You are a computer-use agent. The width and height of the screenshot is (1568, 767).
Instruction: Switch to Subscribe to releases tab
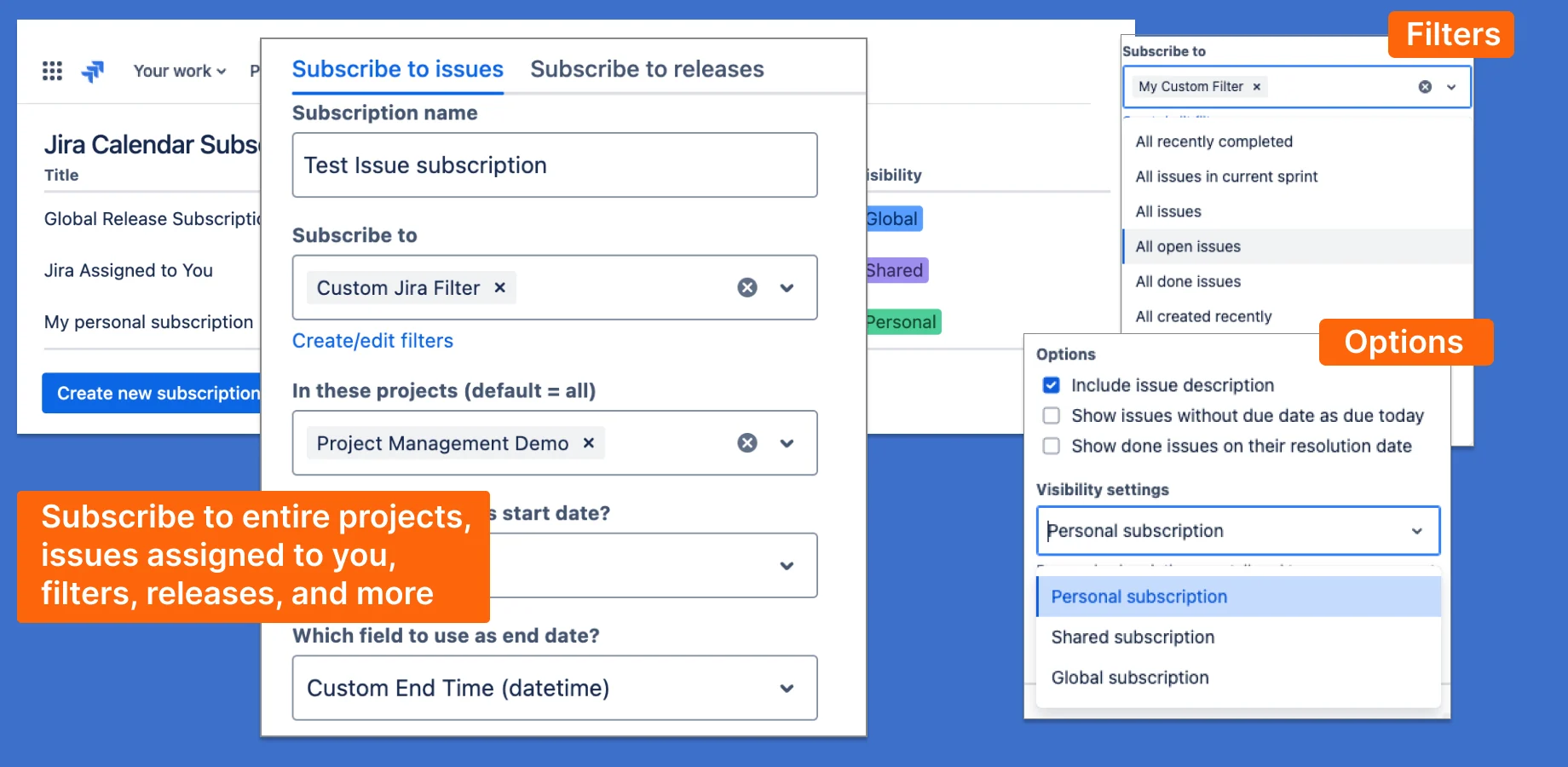tap(647, 69)
